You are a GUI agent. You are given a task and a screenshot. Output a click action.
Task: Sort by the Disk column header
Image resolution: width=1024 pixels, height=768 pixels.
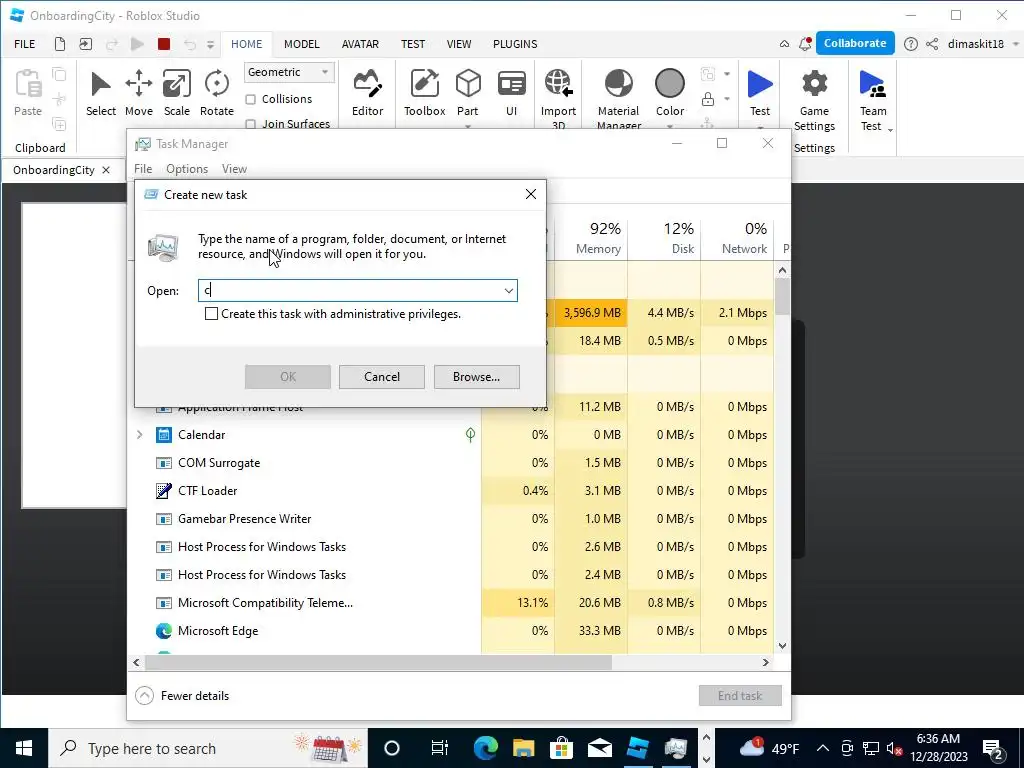point(664,238)
